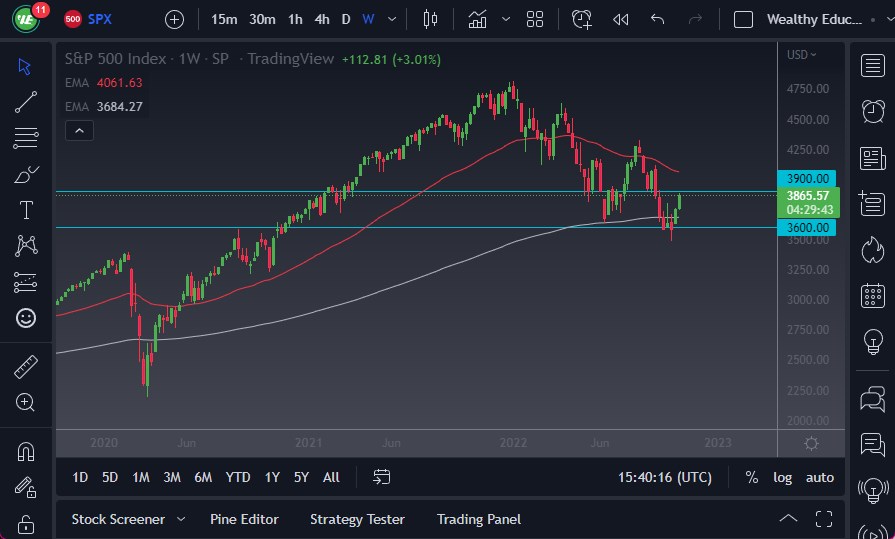Image resolution: width=895 pixels, height=539 pixels.
Task: Toggle the log scale option
Action: click(x=783, y=477)
